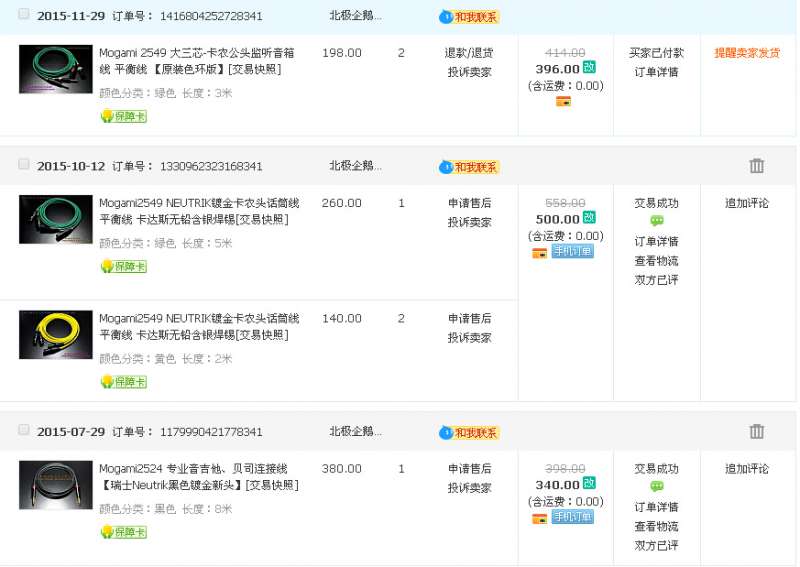
Task: Delete the 2015-10-12 order with the trash icon
Action: 756,166
